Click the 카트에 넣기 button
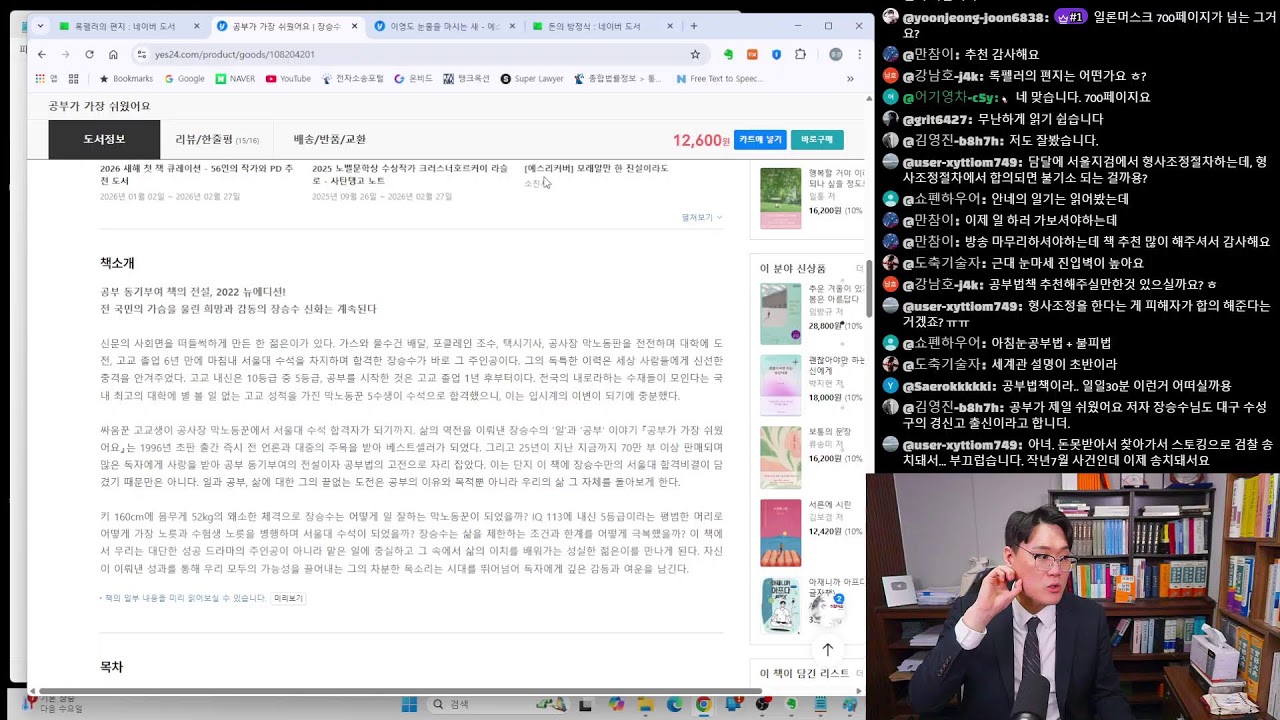1280x720 pixels. point(760,140)
